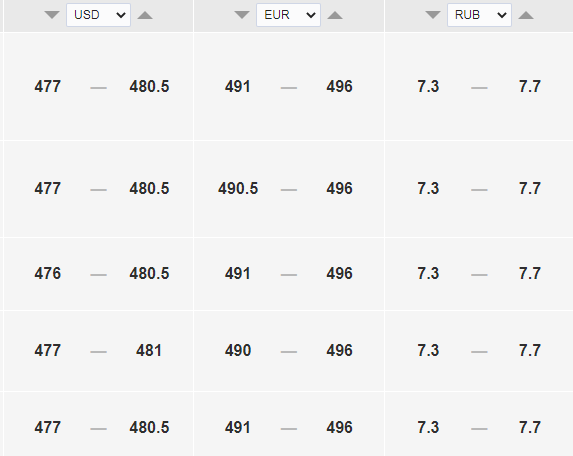The height and width of the screenshot is (456, 573).
Task: Select the 490.5 EUR buy rate
Action: pyautogui.click(x=238, y=189)
